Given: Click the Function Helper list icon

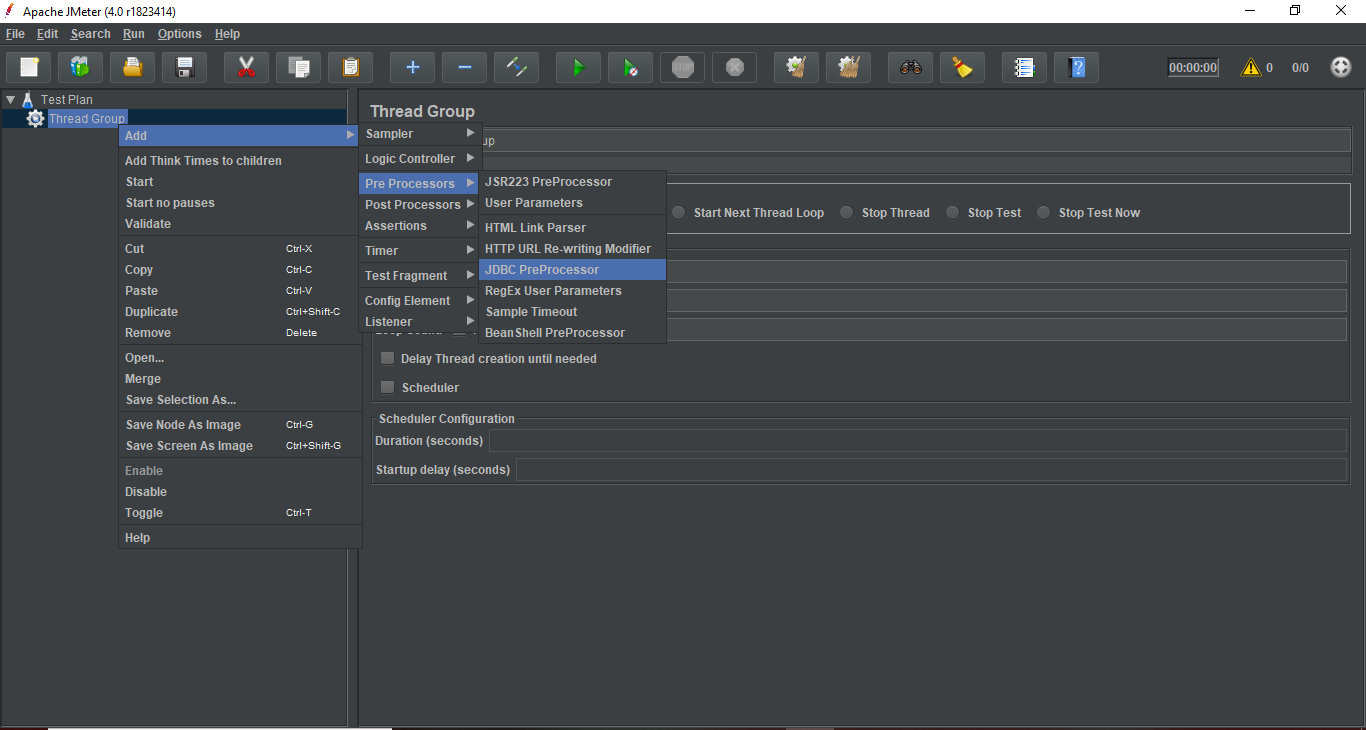Looking at the screenshot, I should 1024,68.
